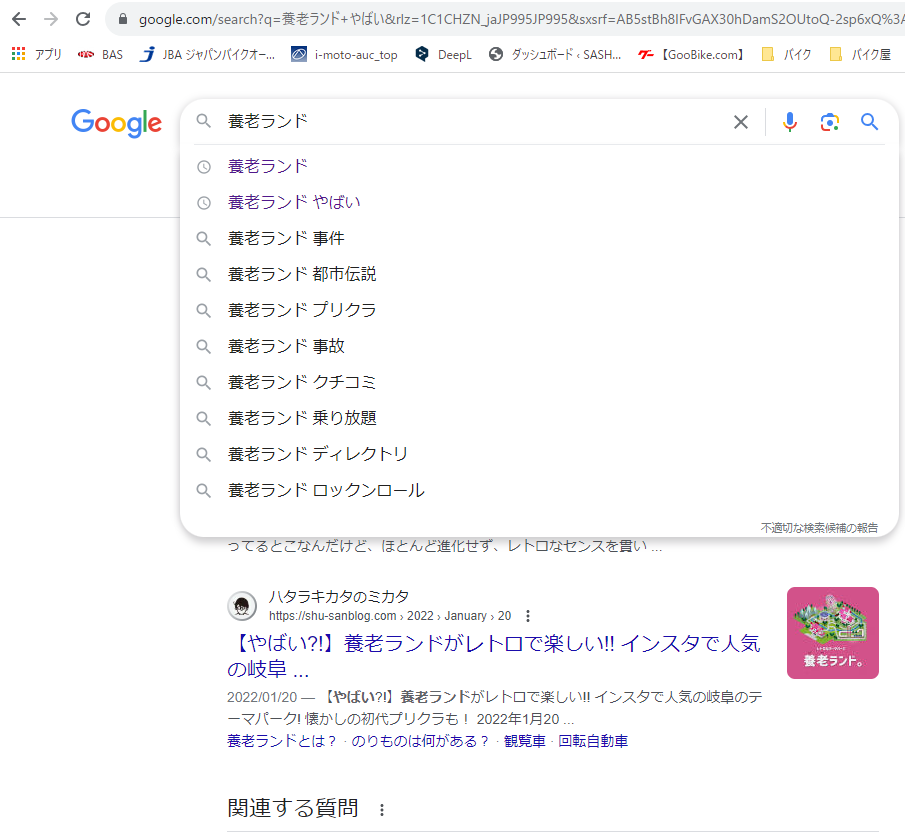The width and height of the screenshot is (905, 833).
Task: Open Google Lens image search icon
Action: point(829,122)
